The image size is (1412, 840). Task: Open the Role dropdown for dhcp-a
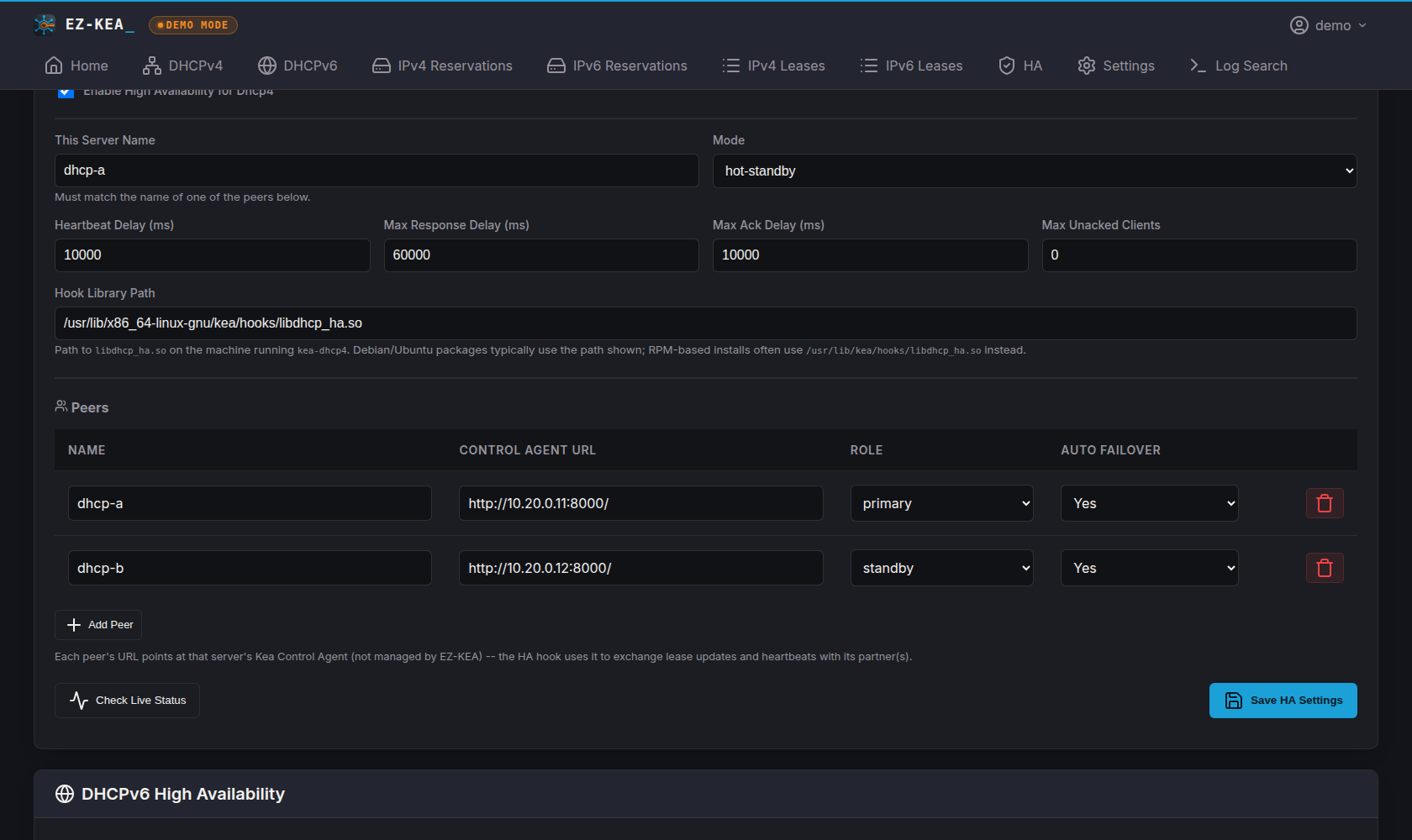[x=941, y=503]
